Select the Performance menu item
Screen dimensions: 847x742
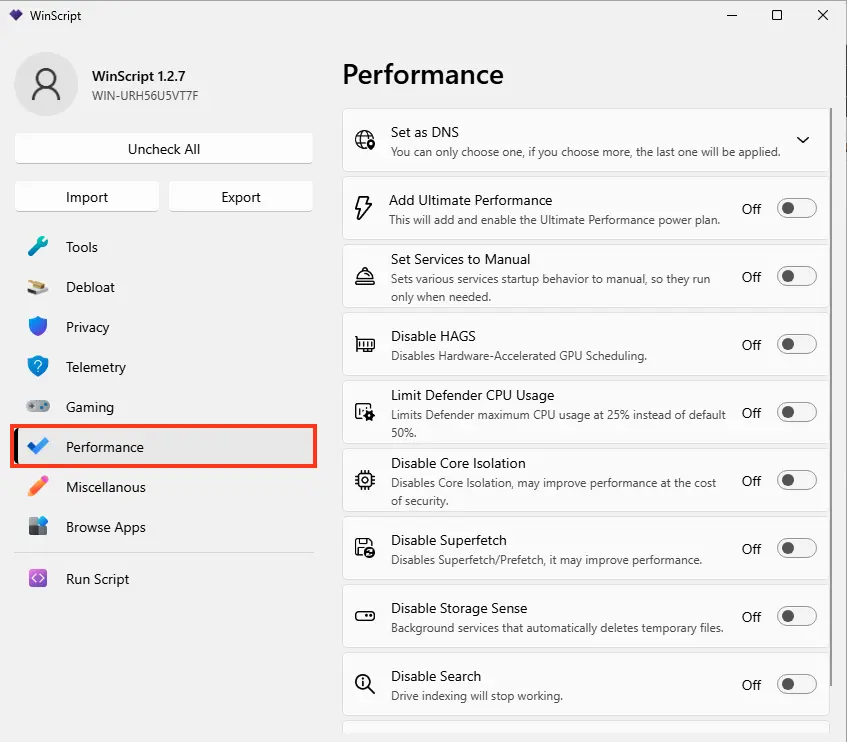click(164, 447)
